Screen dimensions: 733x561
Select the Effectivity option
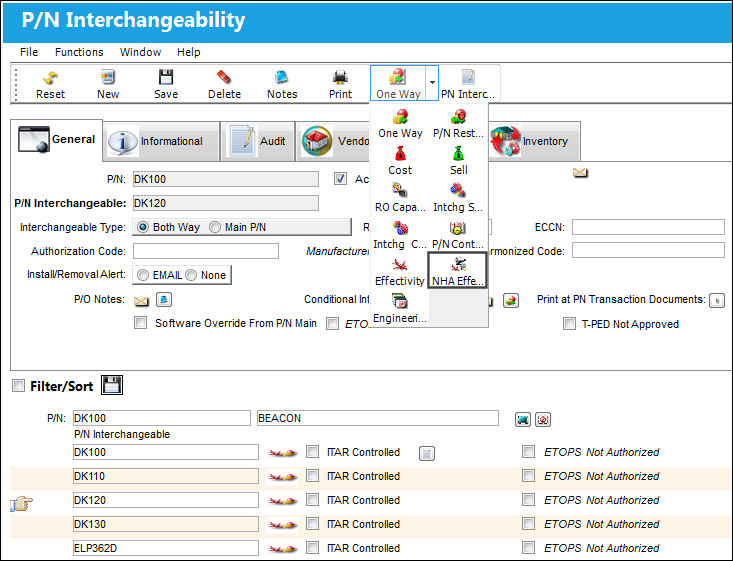pos(400,272)
